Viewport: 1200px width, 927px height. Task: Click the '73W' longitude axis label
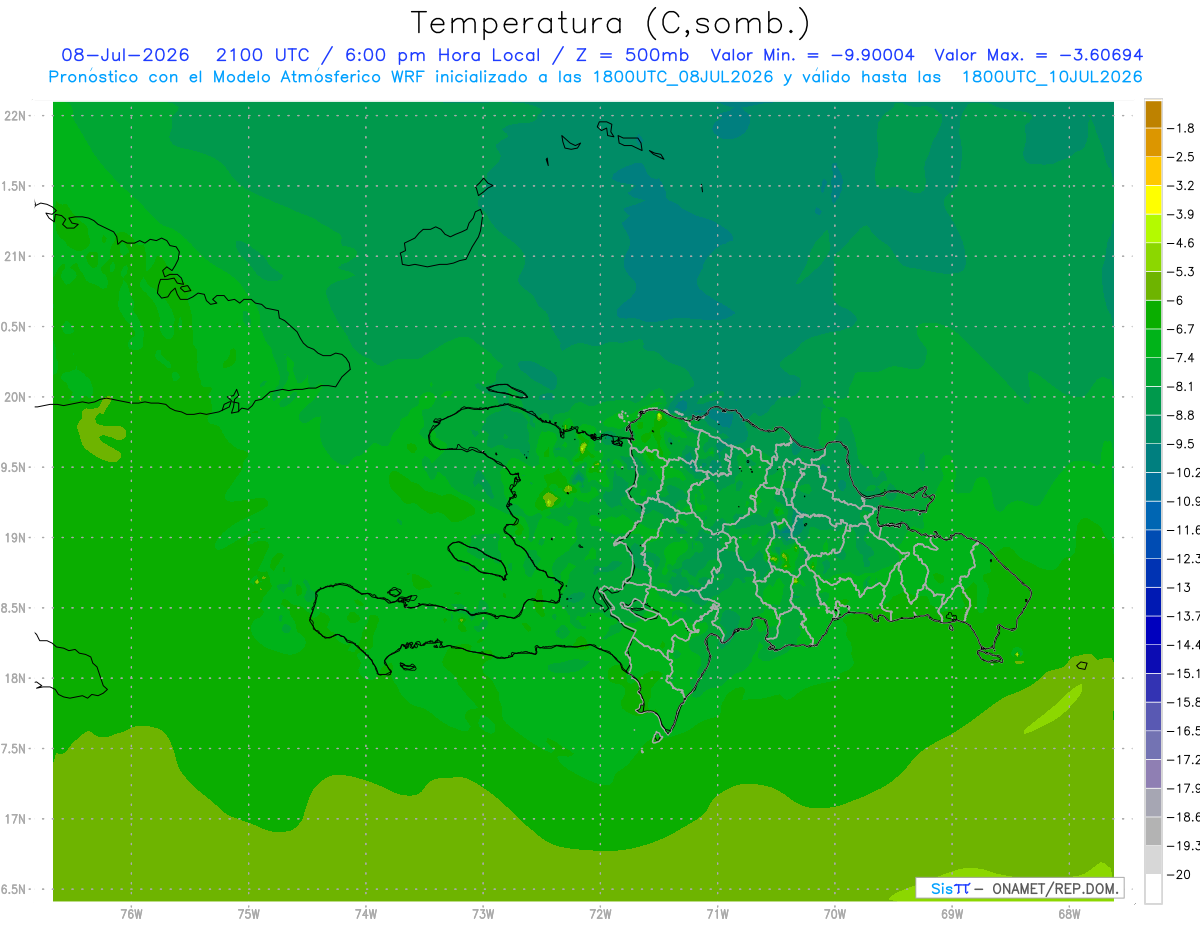click(483, 914)
